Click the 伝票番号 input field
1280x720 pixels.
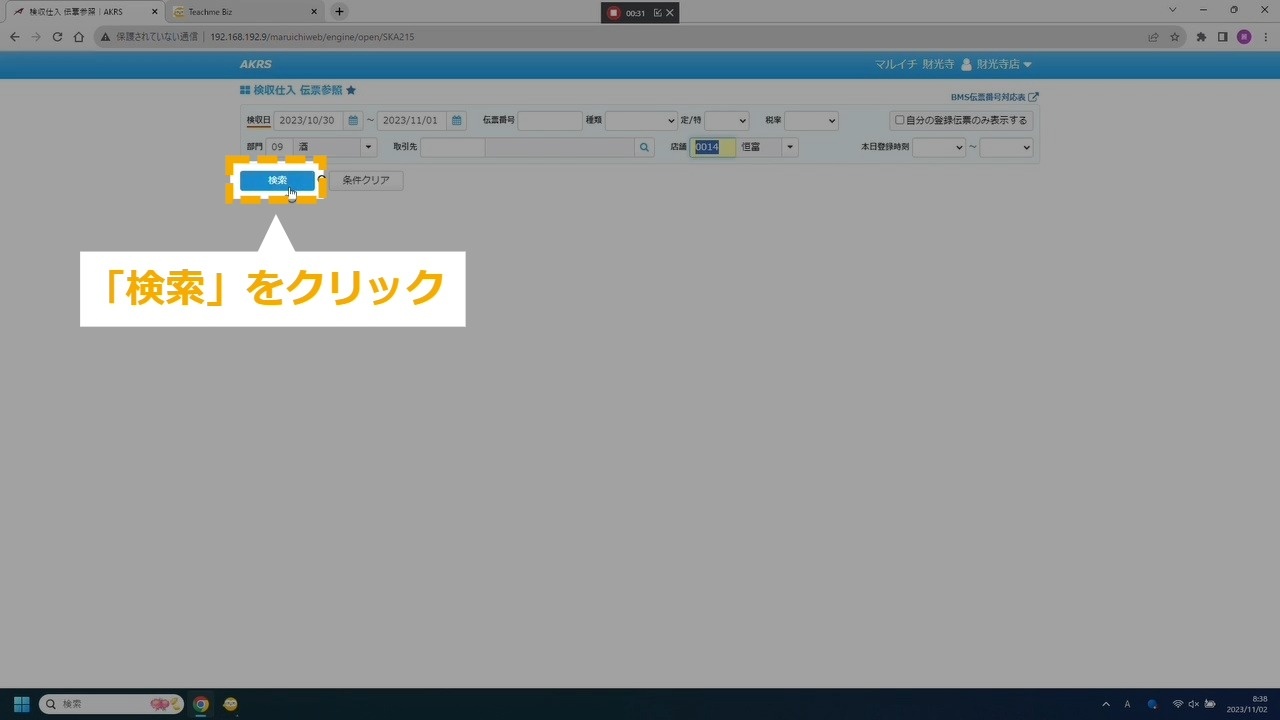coord(549,120)
